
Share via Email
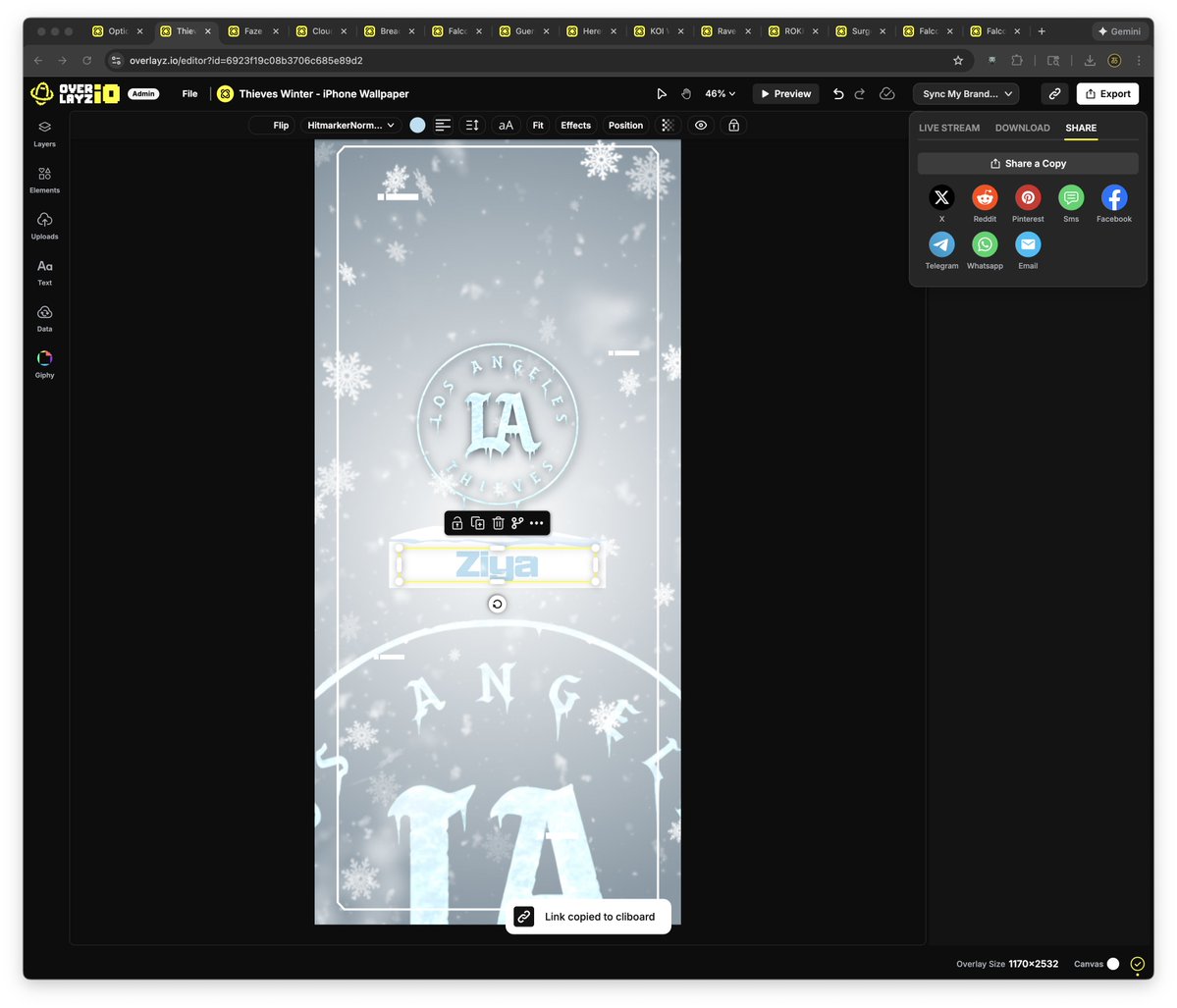(1028, 244)
